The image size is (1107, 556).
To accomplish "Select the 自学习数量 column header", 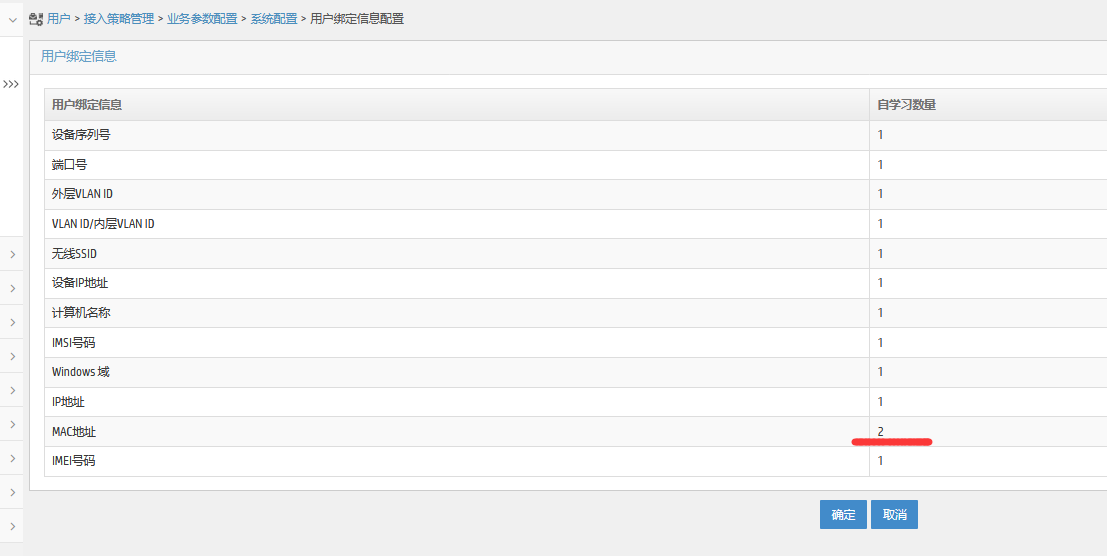I will pos(906,105).
